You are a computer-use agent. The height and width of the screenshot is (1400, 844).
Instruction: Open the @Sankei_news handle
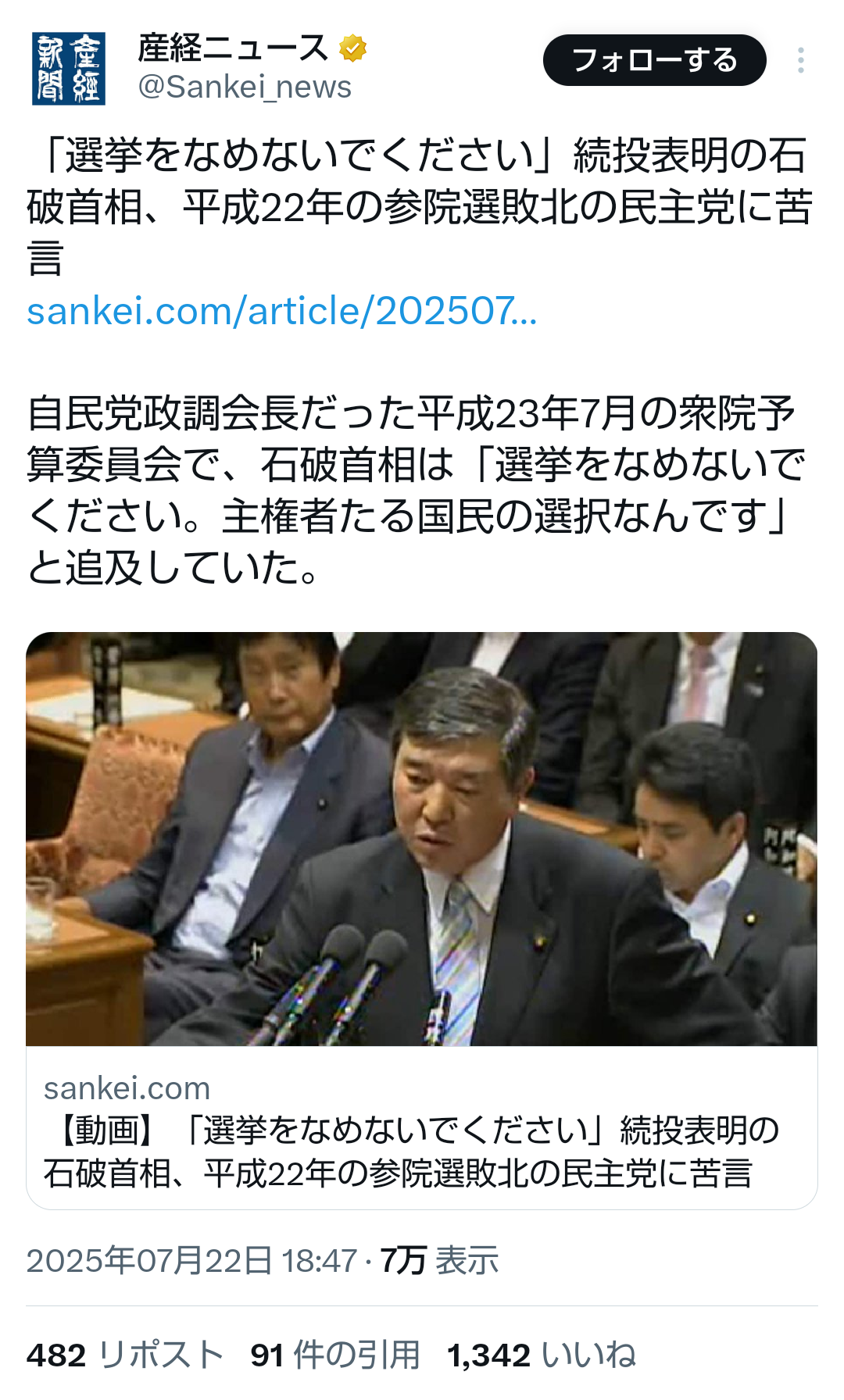point(245,87)
